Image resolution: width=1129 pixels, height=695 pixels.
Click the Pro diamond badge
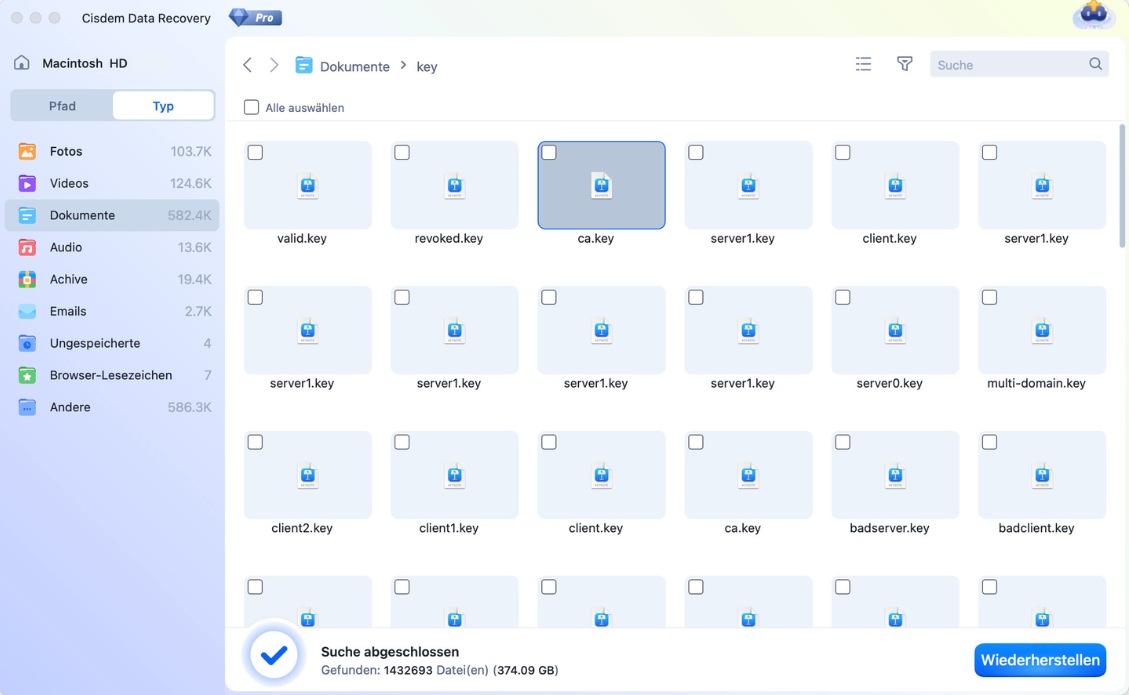[x=255, y=18]
